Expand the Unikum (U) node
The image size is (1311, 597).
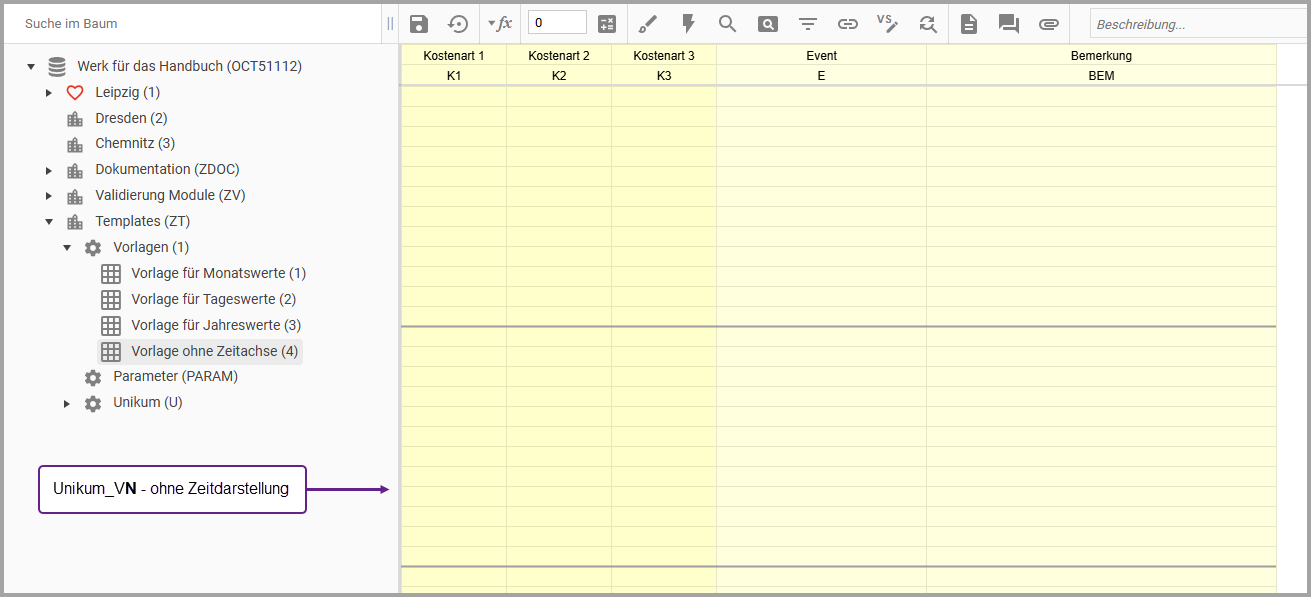click(x=67, y=403)
